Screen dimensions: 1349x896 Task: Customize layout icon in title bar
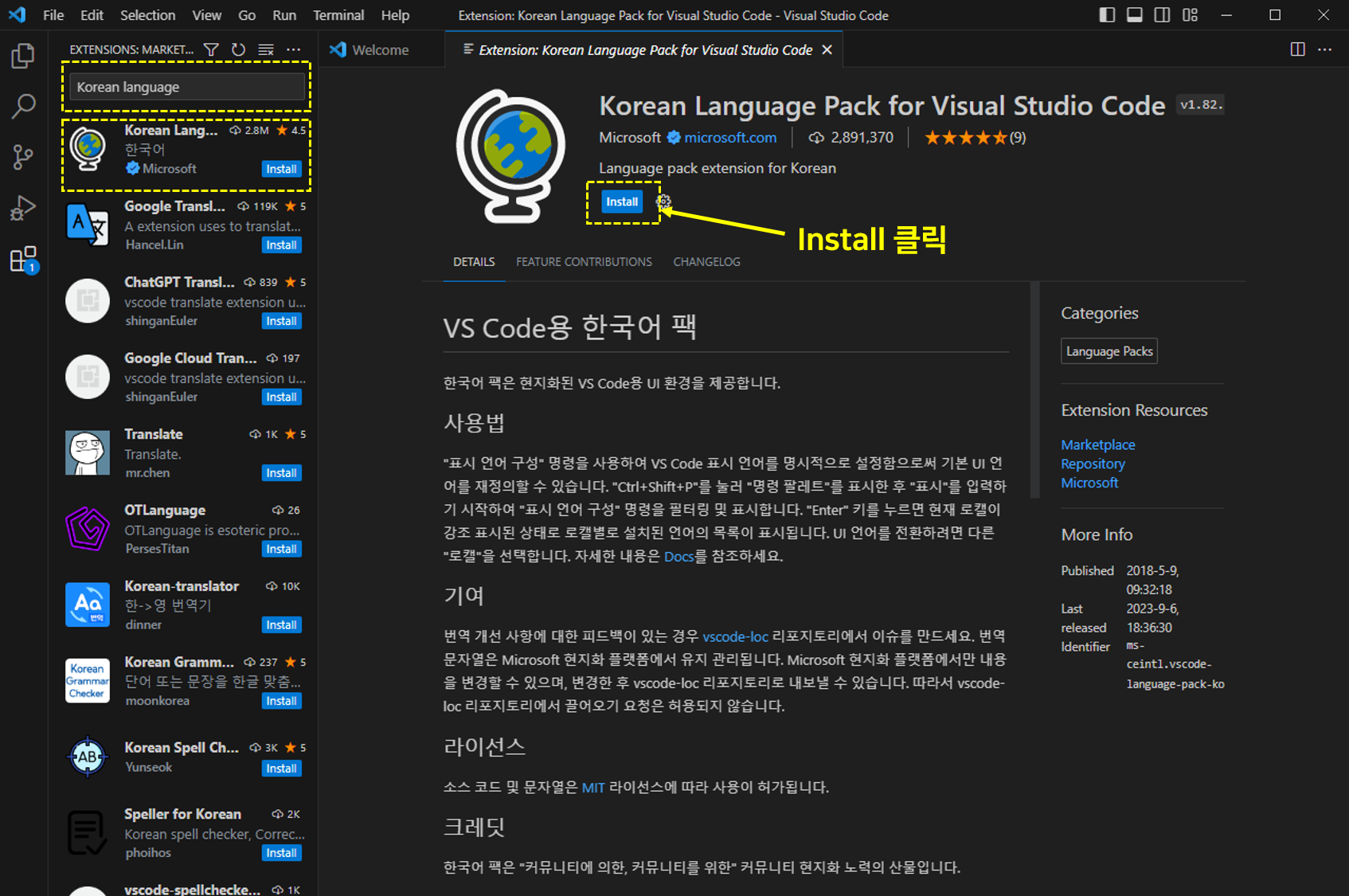point(1190,15)
